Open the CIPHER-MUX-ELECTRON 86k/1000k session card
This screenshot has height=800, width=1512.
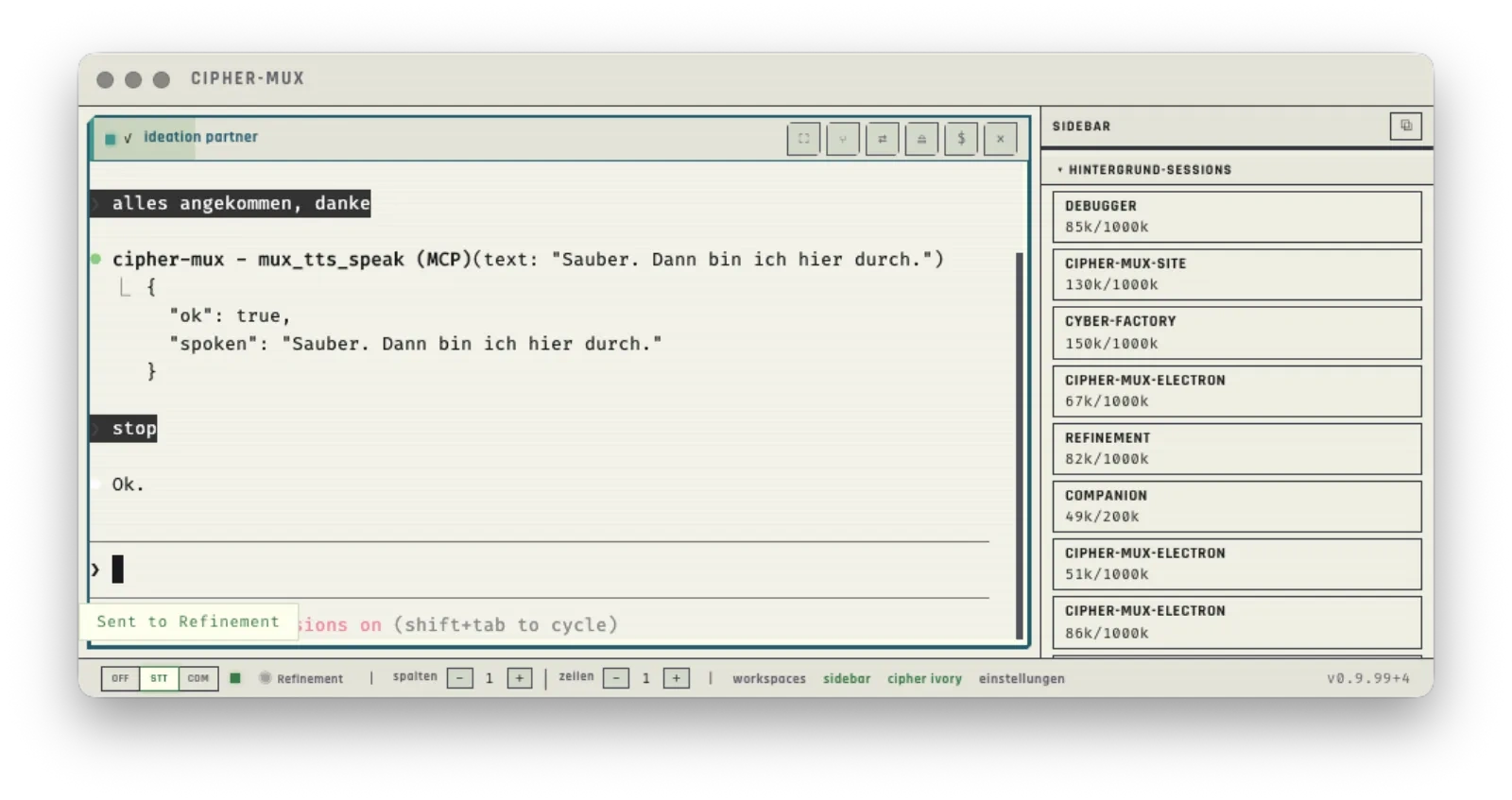coord(1237,621)
